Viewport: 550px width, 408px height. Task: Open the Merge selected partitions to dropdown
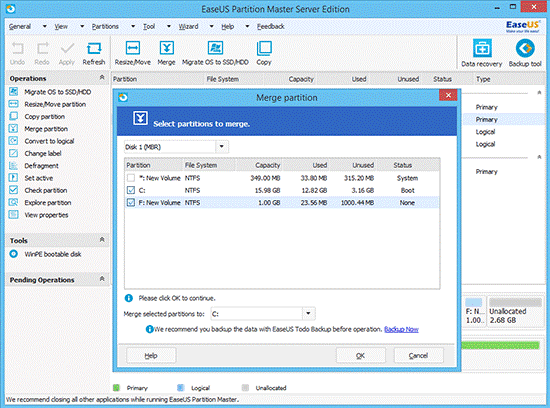[x=308, y=313]
